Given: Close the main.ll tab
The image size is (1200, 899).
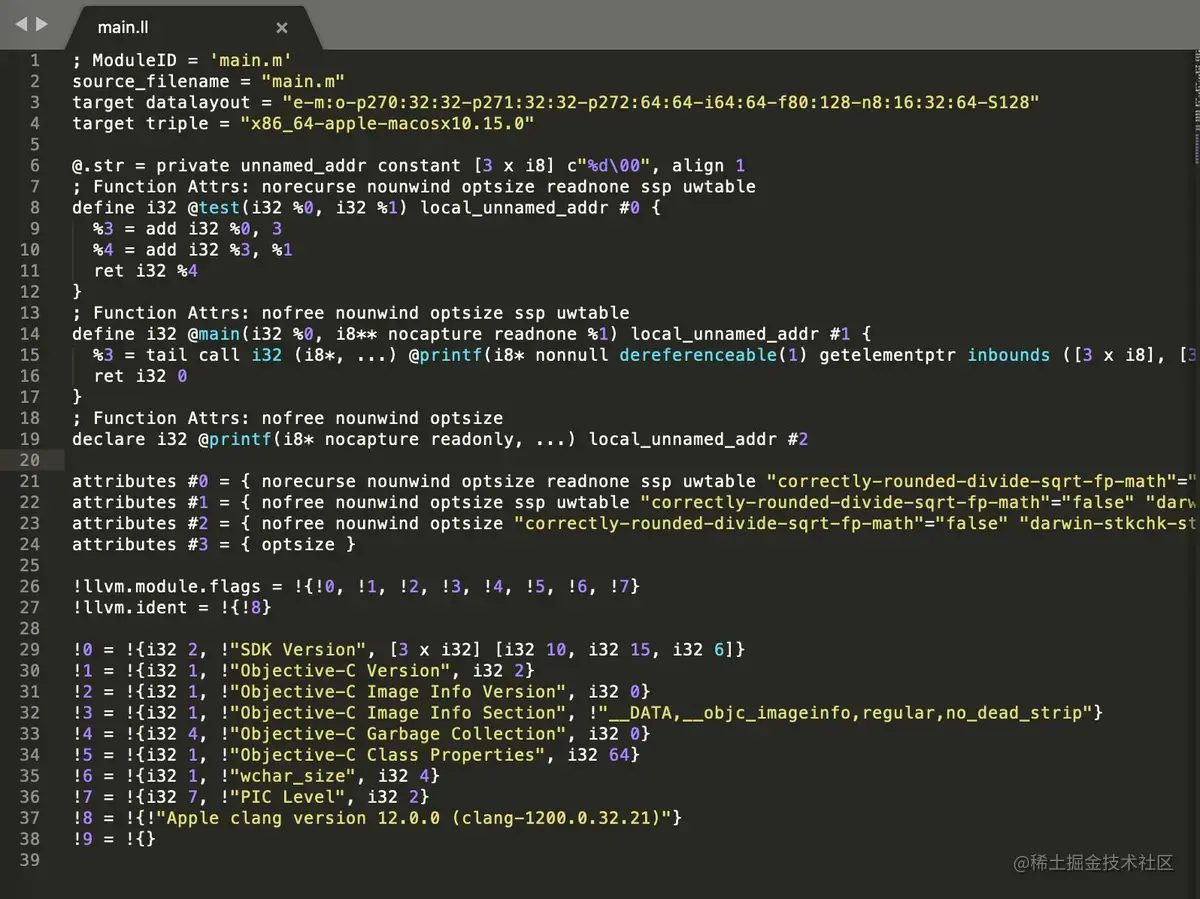Looking at the screenshot, I should point(282,28).
